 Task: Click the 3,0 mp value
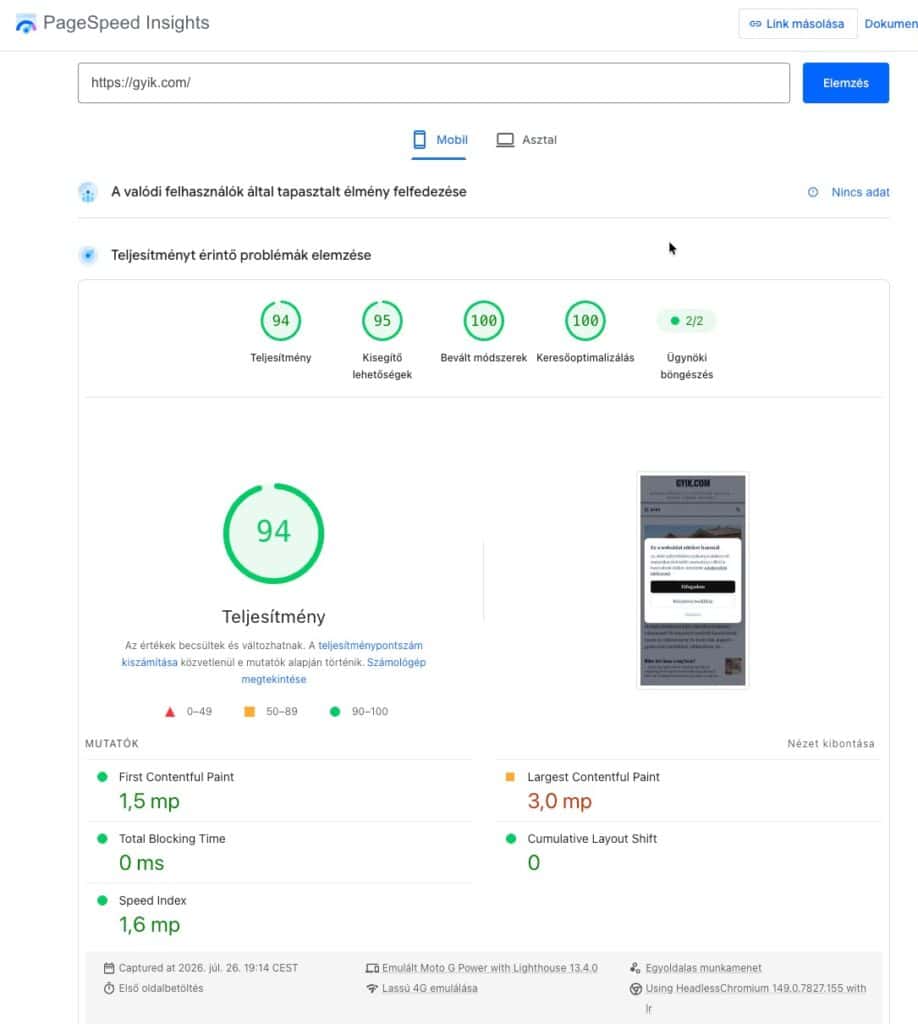tap(560, 801)
